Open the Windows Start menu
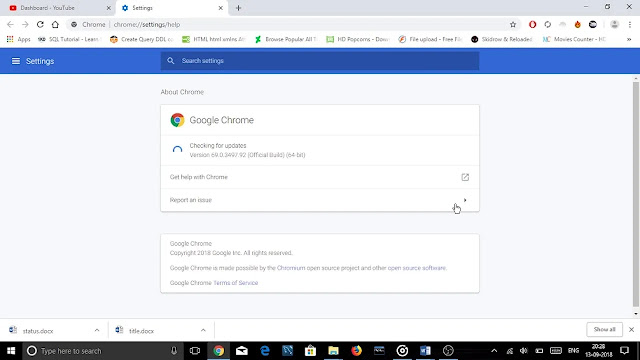Screen dimensions: 640x360 (x=11, y=351)
